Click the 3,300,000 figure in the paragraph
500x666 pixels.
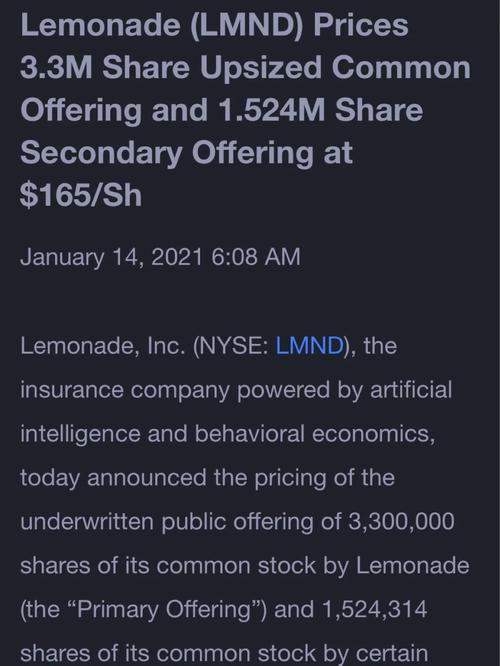(x=401, y=522)
